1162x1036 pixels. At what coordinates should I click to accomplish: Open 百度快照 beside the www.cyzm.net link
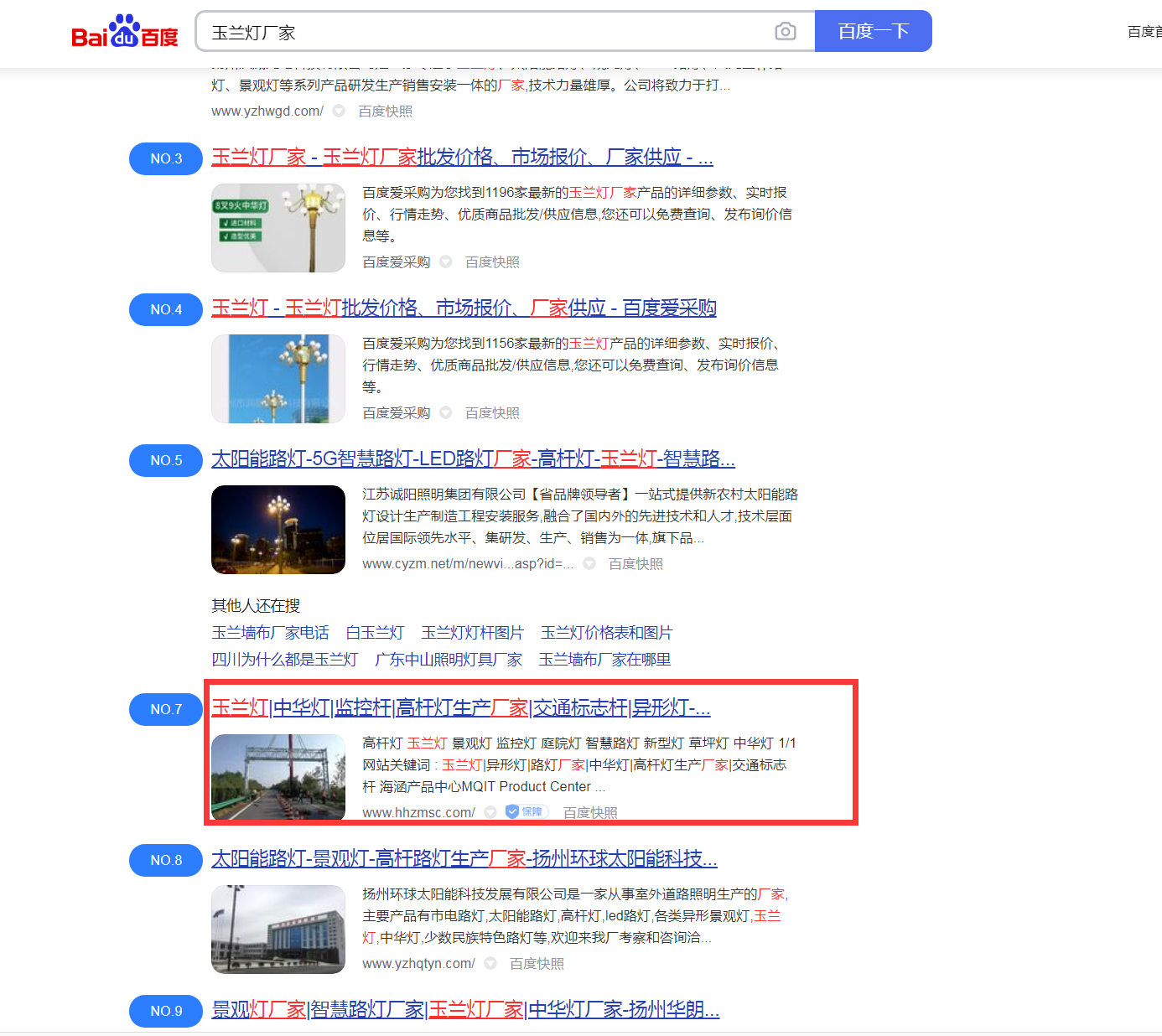point(635,564)
